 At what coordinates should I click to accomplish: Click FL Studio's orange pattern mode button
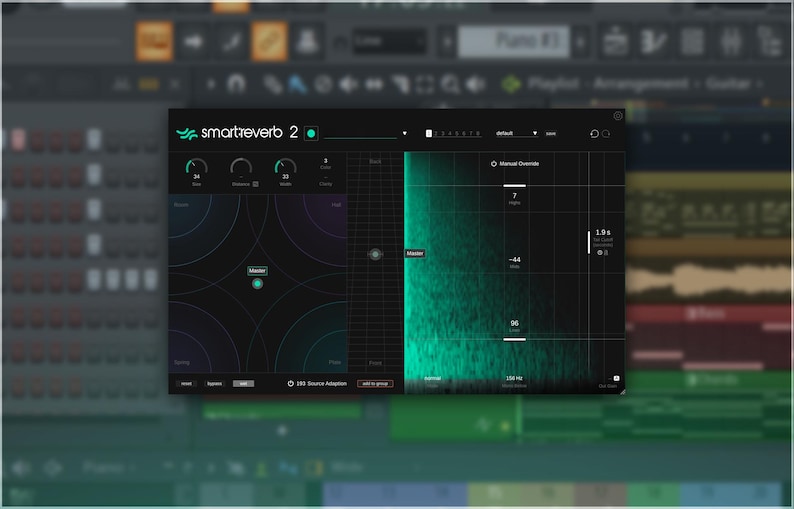(154, 41)
